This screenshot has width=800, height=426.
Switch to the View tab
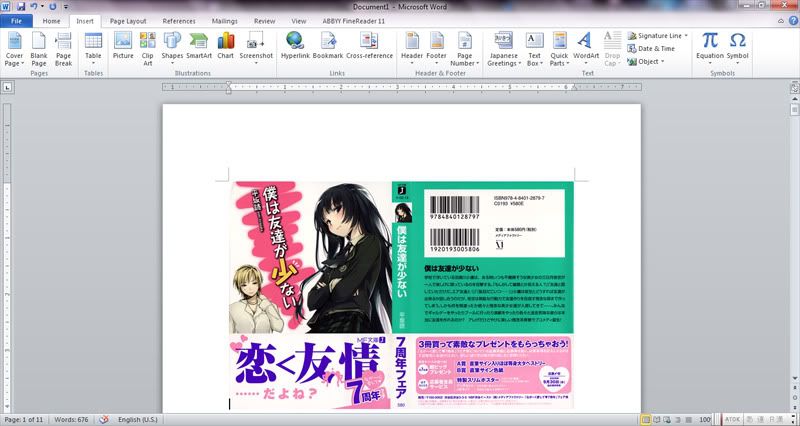298,21
